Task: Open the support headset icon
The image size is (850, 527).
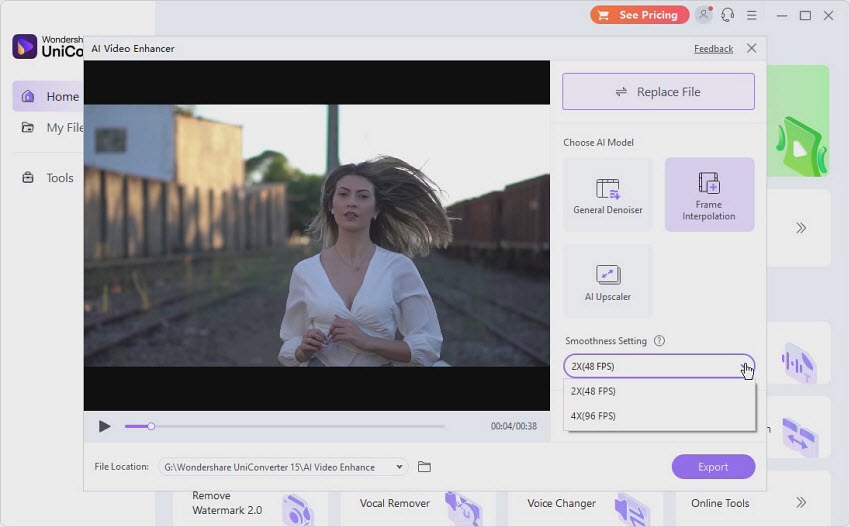Action: point(727,15)
